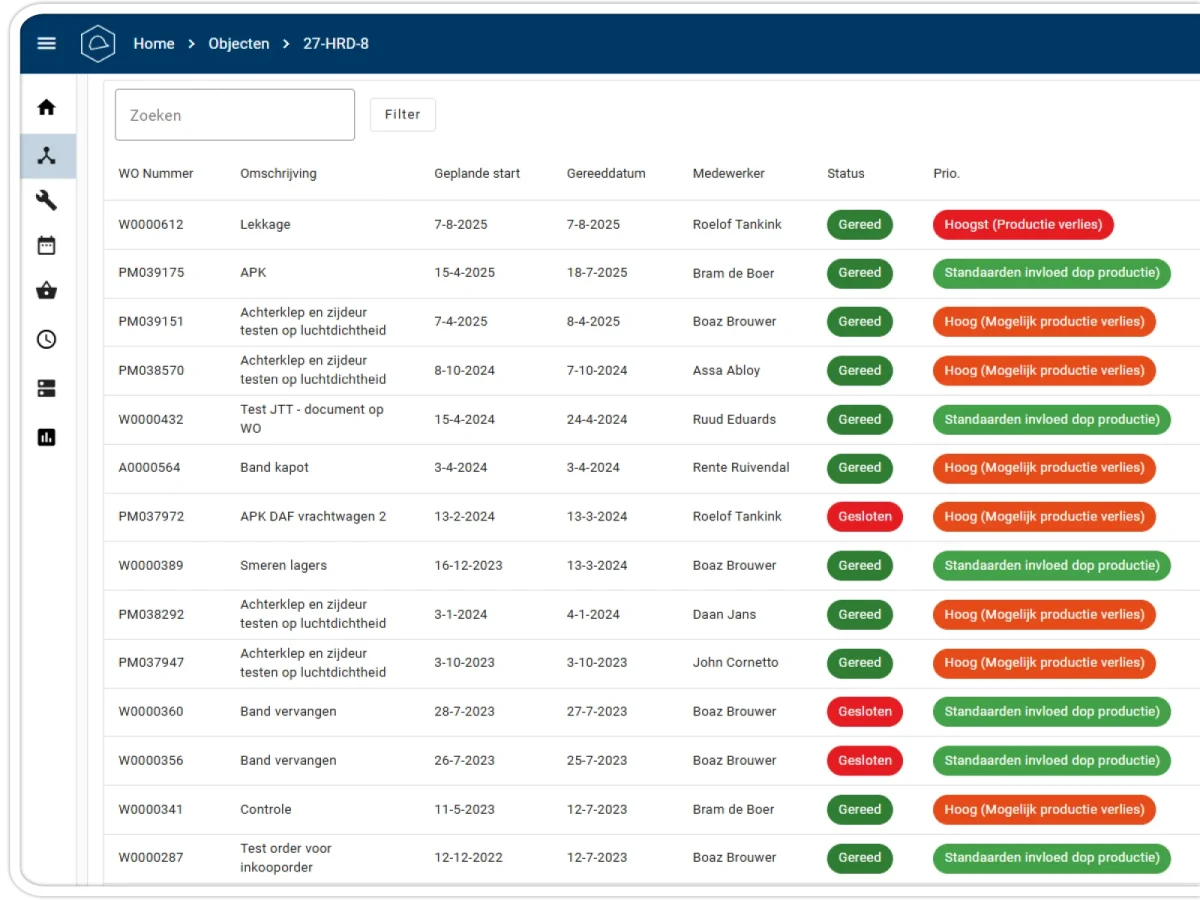Image resolution: width=1200 pixels, height=900 pixels.
Task: Sort by Prio. column header
Action: pos(946,173)
